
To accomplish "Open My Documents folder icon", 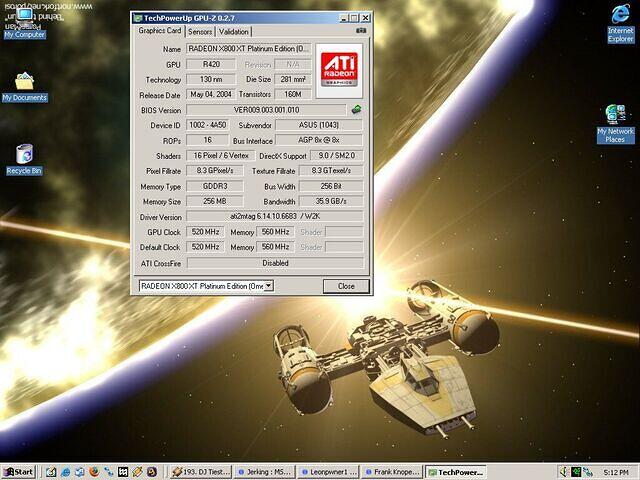I will (x=24, y=84).
